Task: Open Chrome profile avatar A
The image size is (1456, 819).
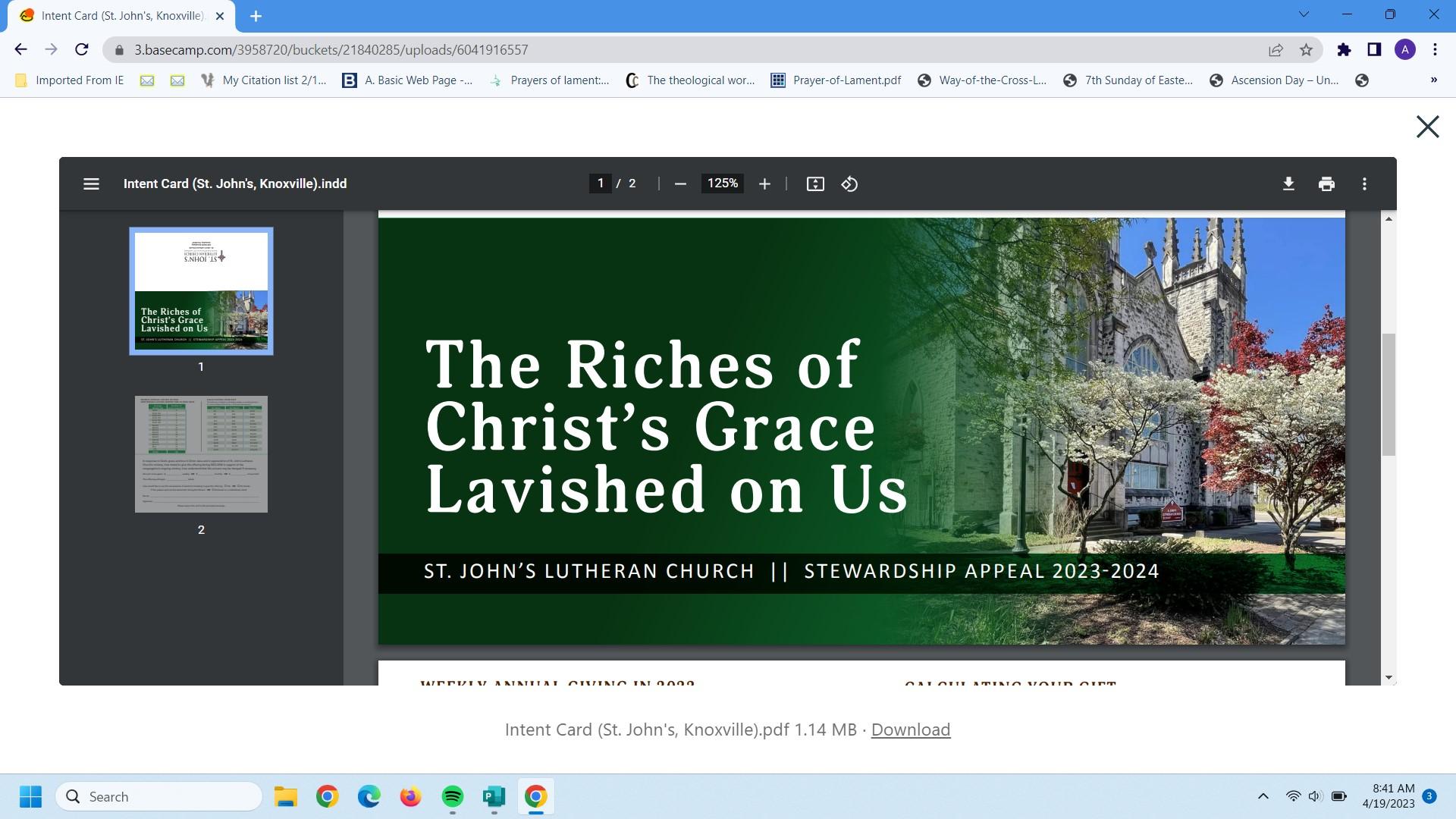Action: point(1404,50)
